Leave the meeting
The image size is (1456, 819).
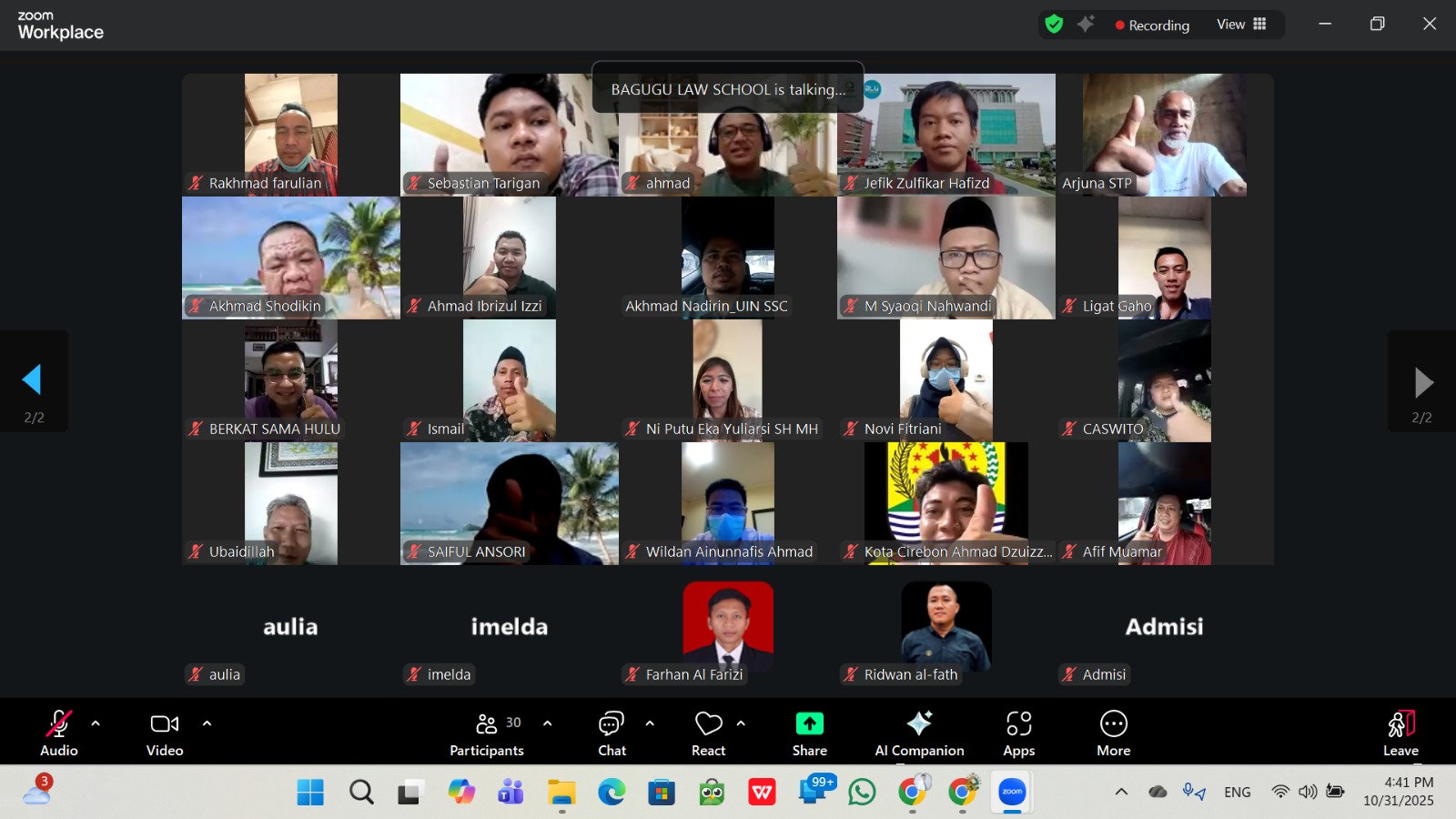point(1400,733)
